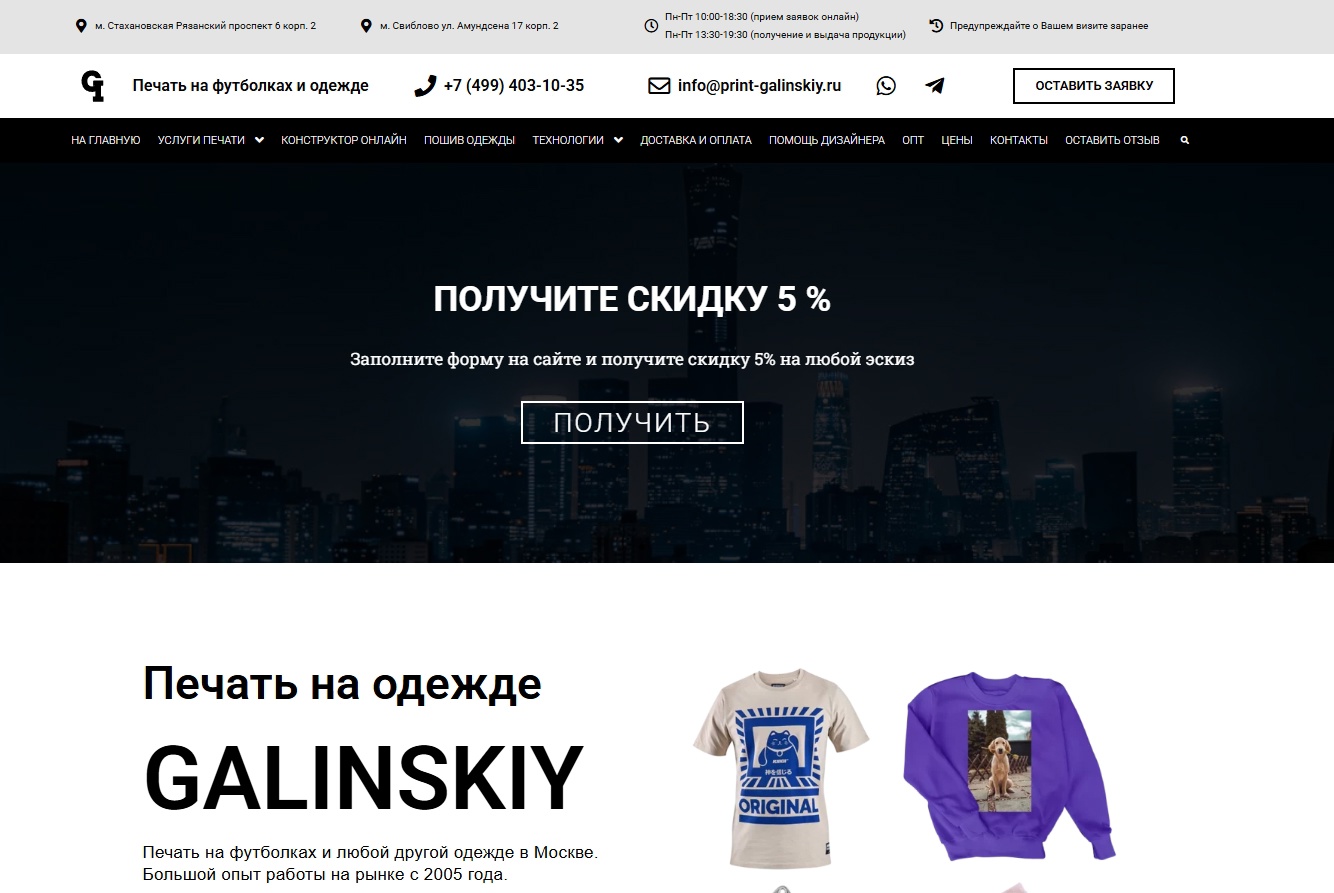Call the +7 (499) 403-10-35 number link

pos(514,86)
